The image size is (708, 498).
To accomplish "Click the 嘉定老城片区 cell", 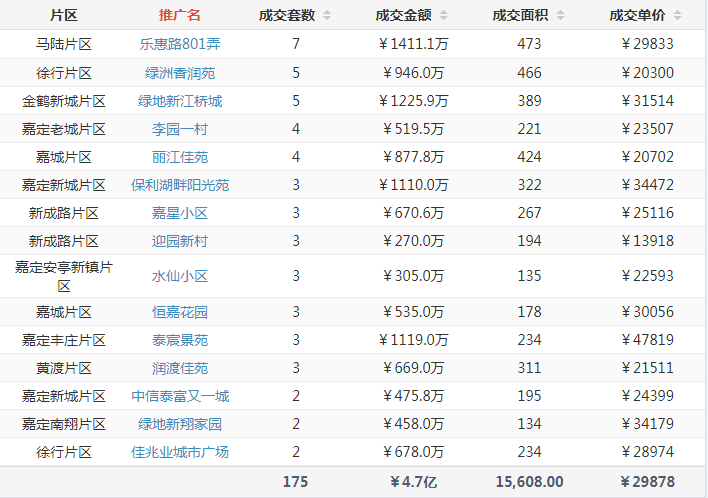I will pyautogui.click(x=64, y=129).
